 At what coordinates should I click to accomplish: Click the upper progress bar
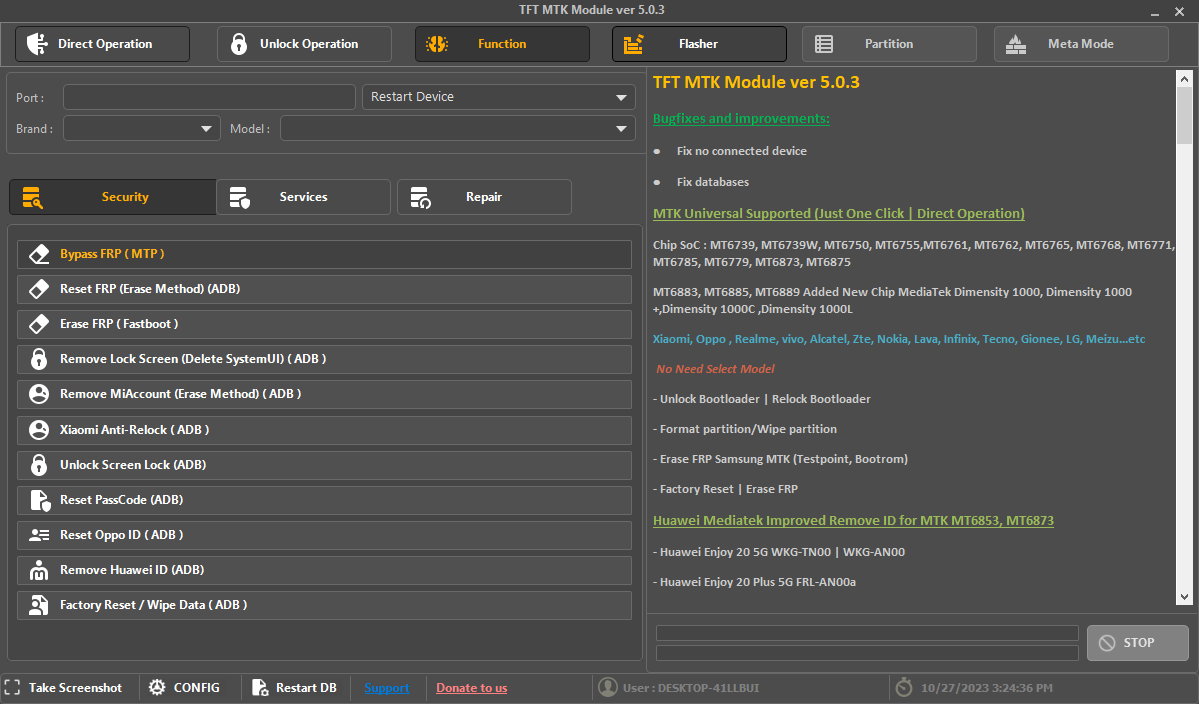point(867,633)
